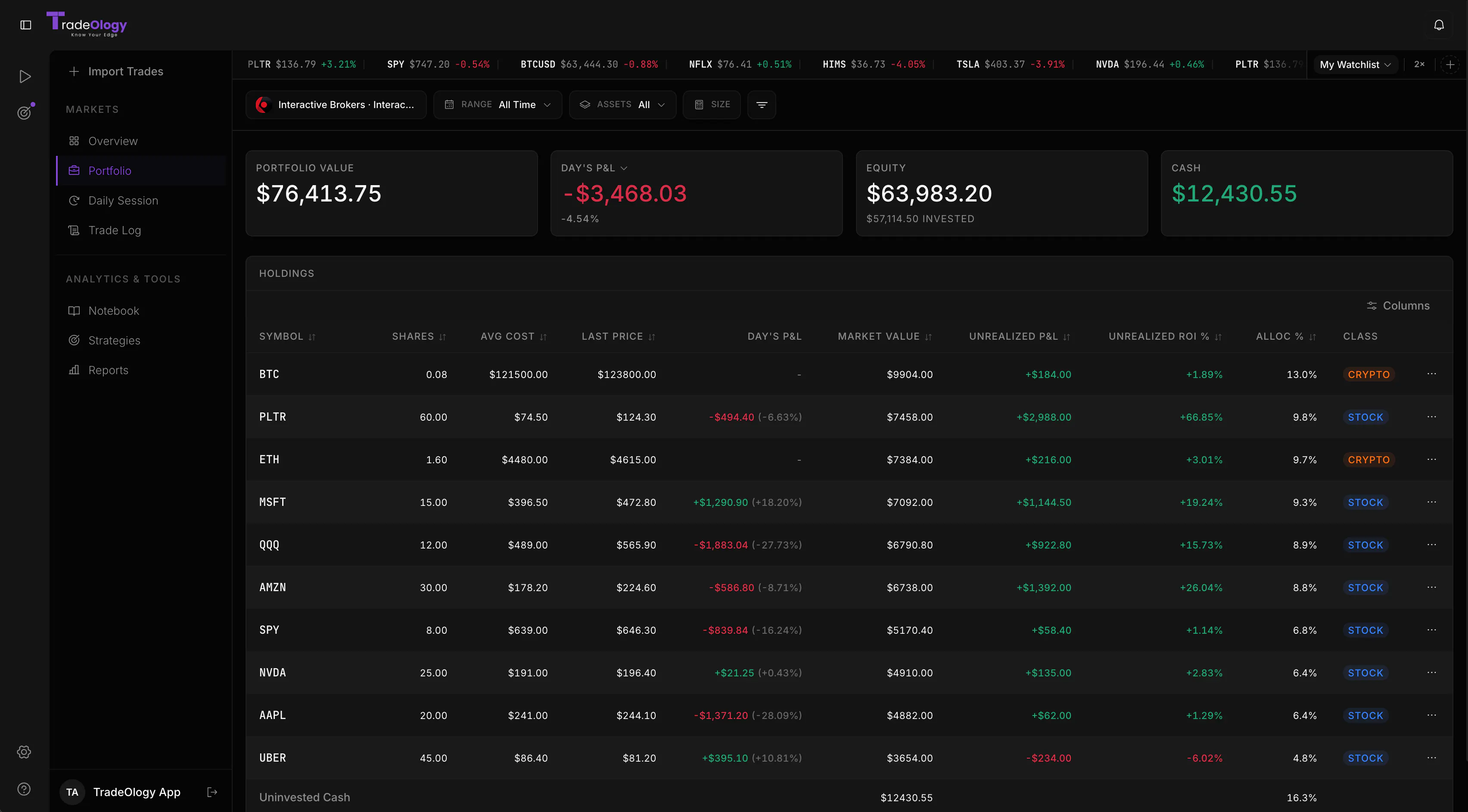Click the CRYPTO tag on BTC row
The height and width of the screenshot is (812, 1468).
pyautogui.click(x=1368, y=374)
